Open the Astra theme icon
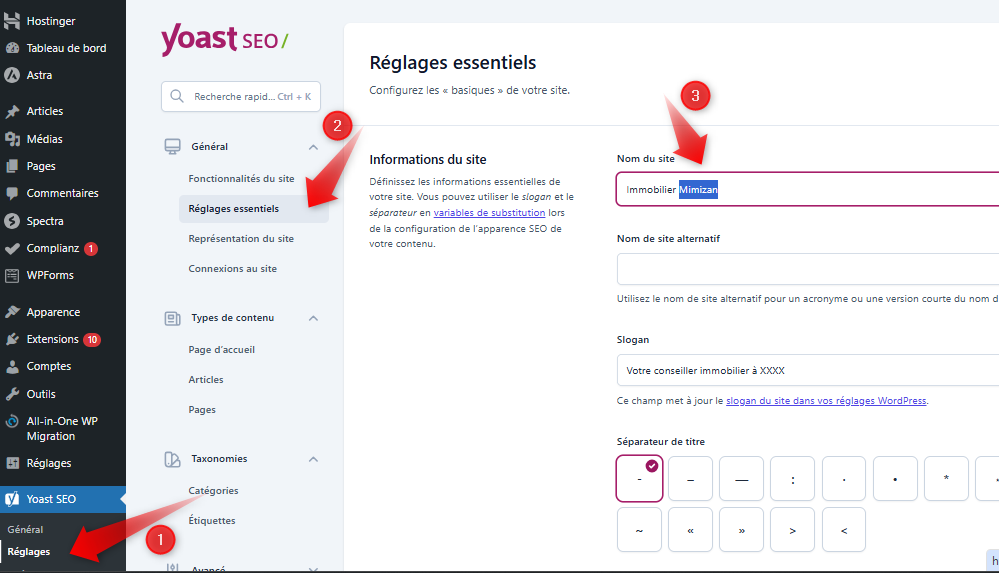This screenshot has width=999, height=573. 13,75
